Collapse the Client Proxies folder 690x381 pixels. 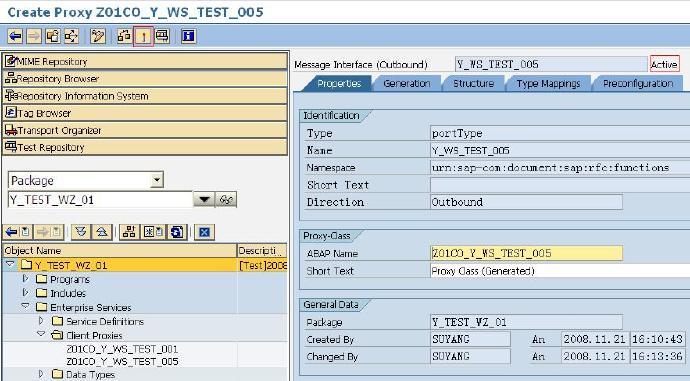pos(41,335)
